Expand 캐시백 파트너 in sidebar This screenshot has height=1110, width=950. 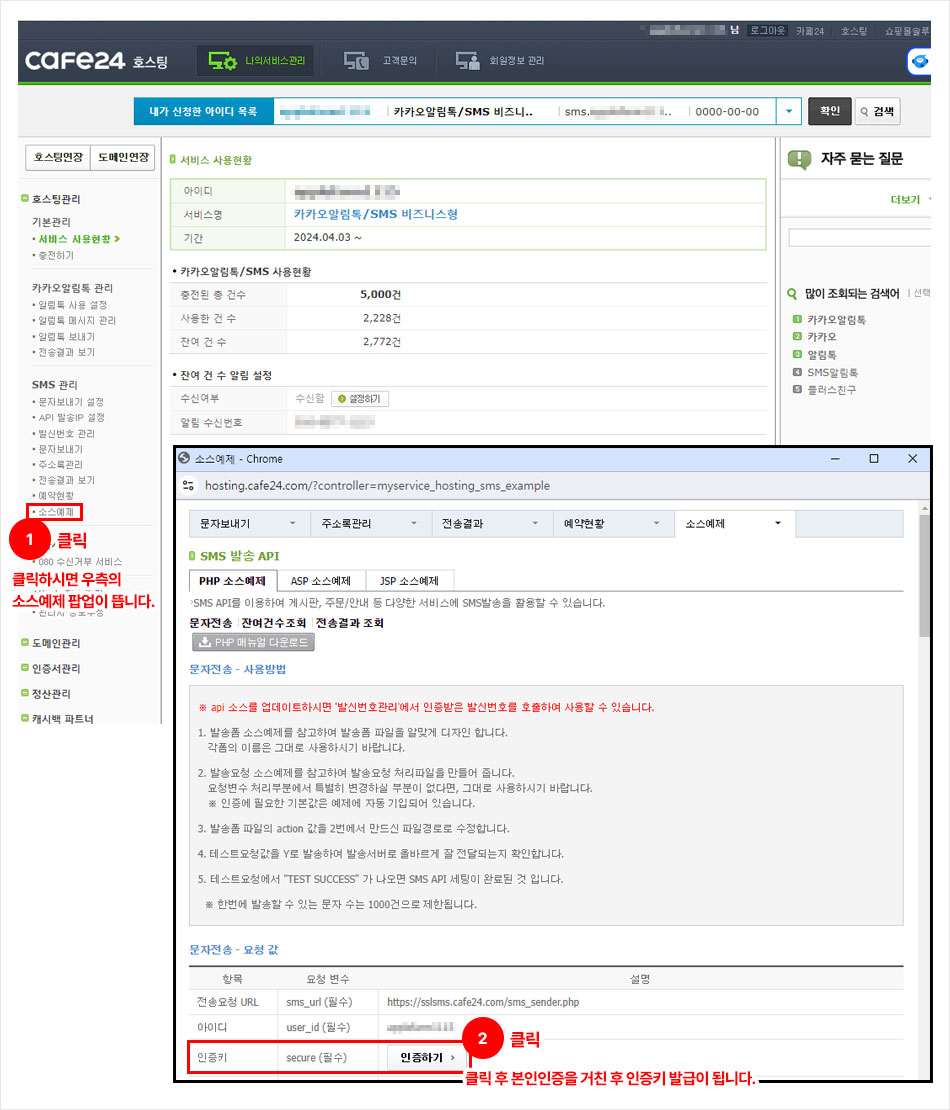pos(57,719)
